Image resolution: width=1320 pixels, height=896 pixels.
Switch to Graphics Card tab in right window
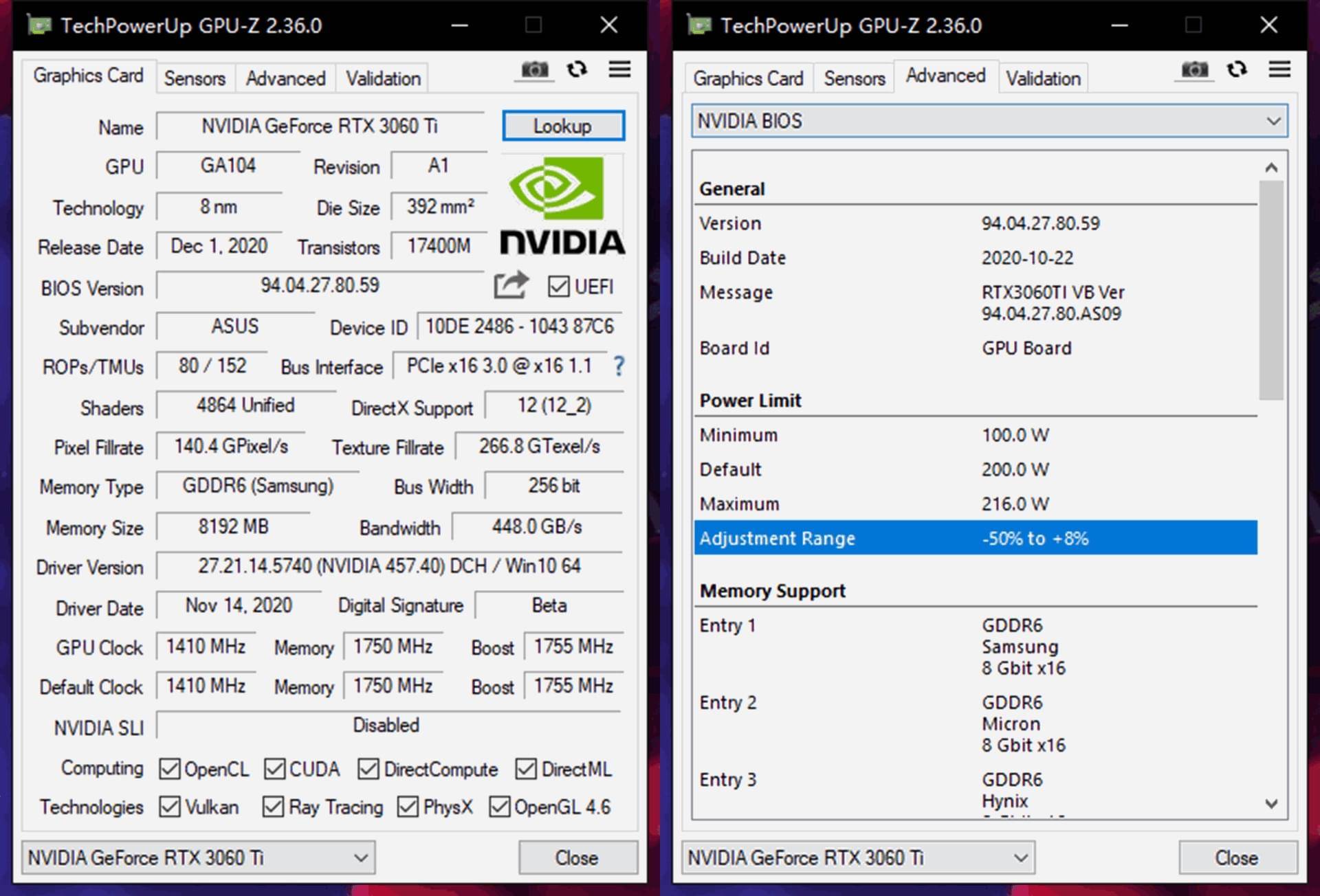tap(748, 78)
